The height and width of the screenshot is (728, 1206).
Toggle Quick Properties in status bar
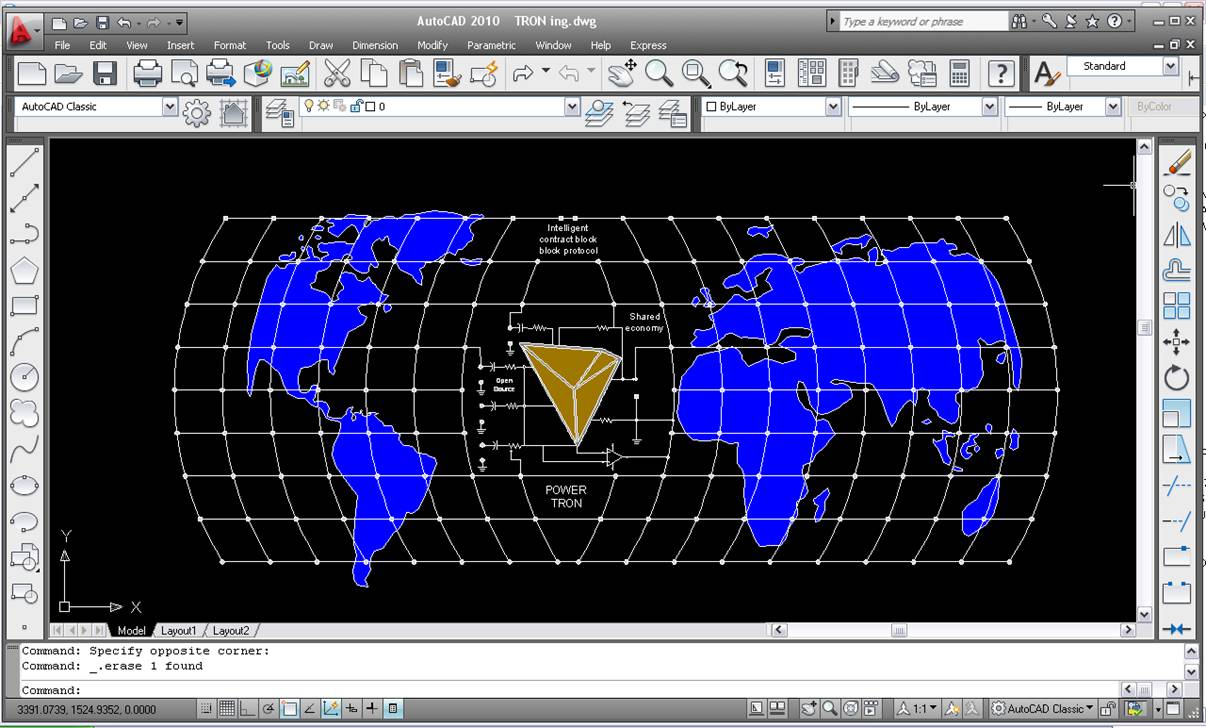pos(393,708)
